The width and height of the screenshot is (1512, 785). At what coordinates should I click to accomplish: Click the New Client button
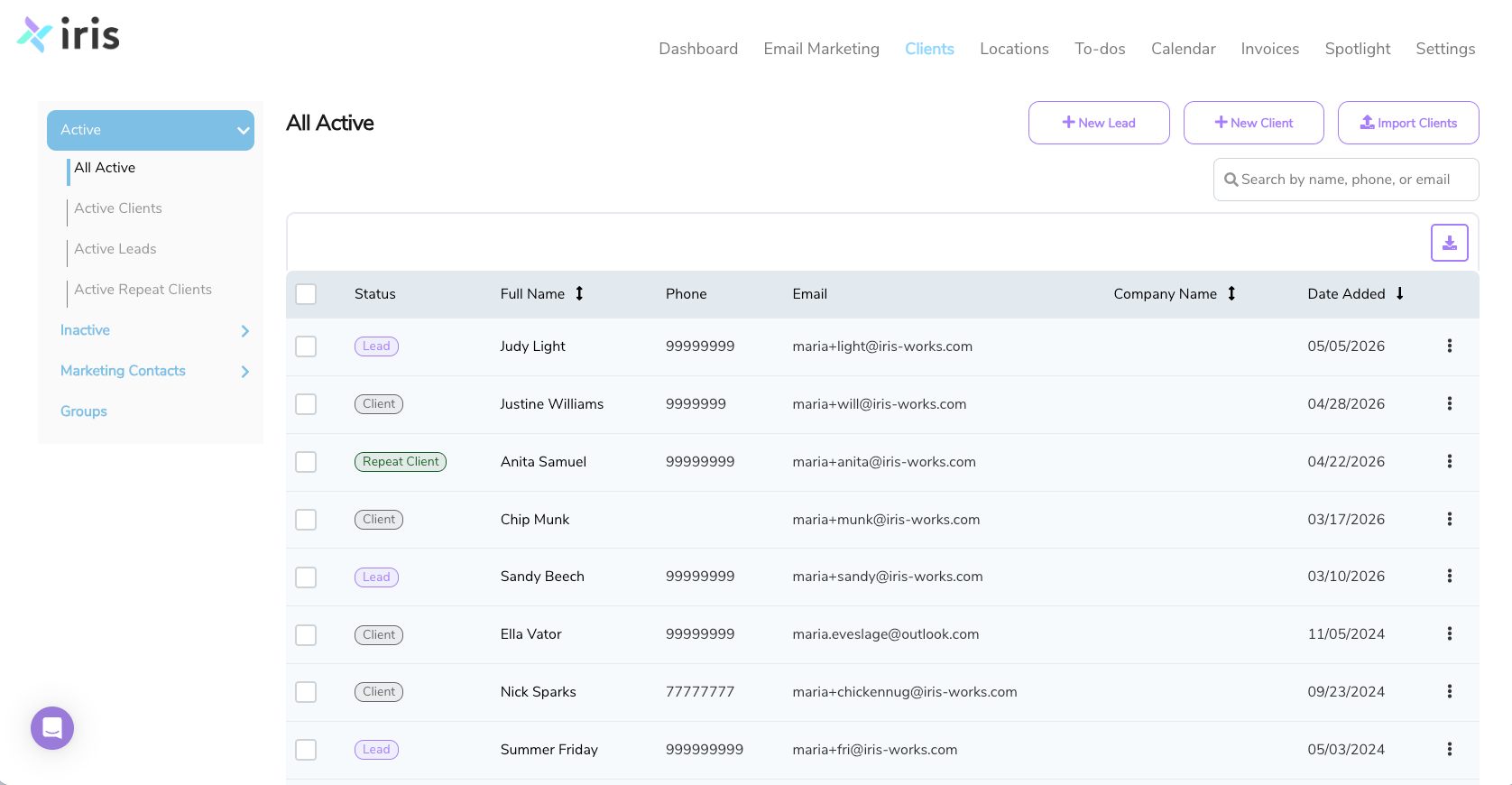click(x=1253, y=123)
